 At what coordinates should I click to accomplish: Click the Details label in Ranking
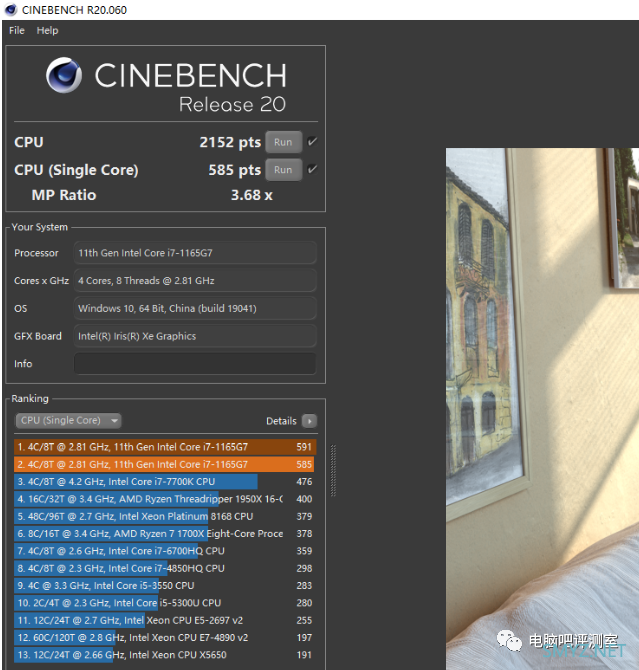(x=281, y=421)
